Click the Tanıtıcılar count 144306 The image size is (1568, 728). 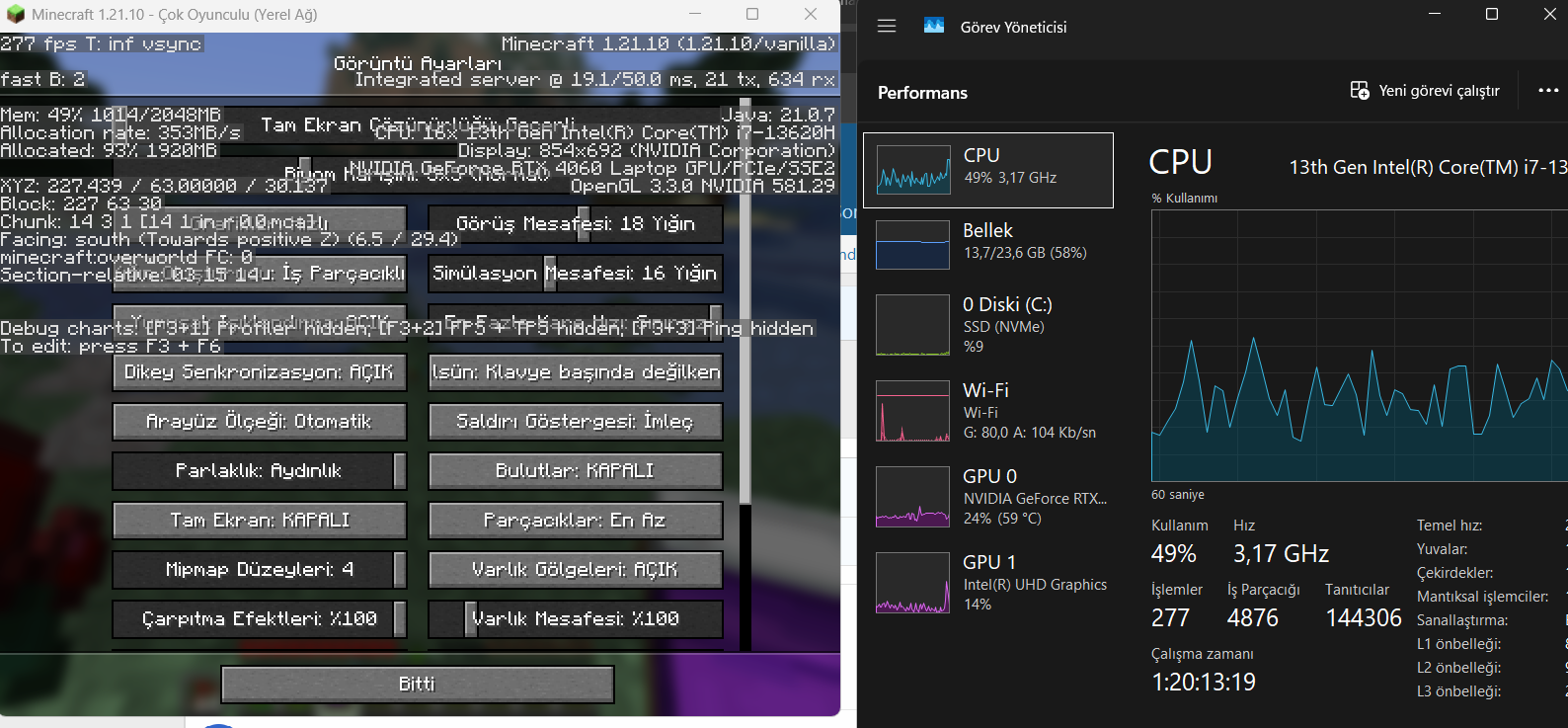tap(1364, 618)
